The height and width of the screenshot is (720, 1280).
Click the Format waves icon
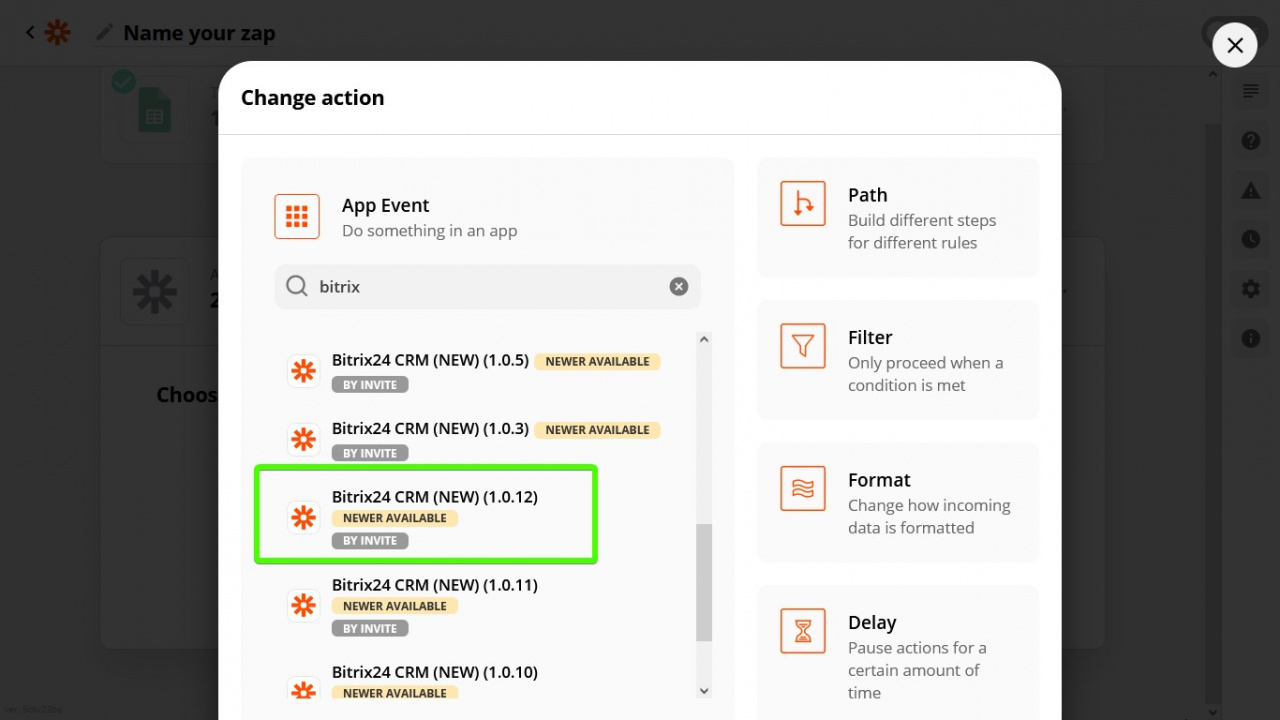(803, 489)
